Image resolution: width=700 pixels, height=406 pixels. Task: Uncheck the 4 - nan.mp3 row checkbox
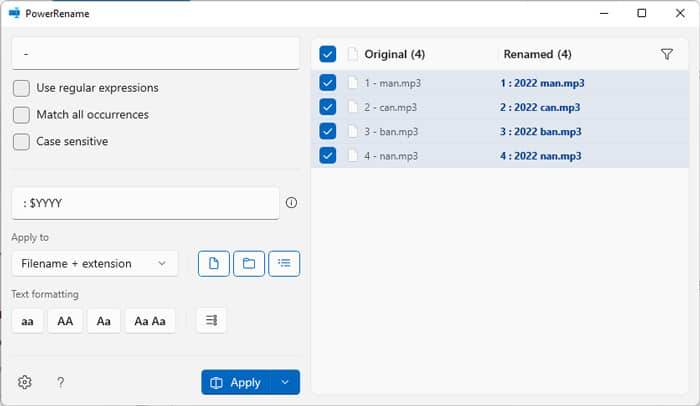(x=328, y=155)
